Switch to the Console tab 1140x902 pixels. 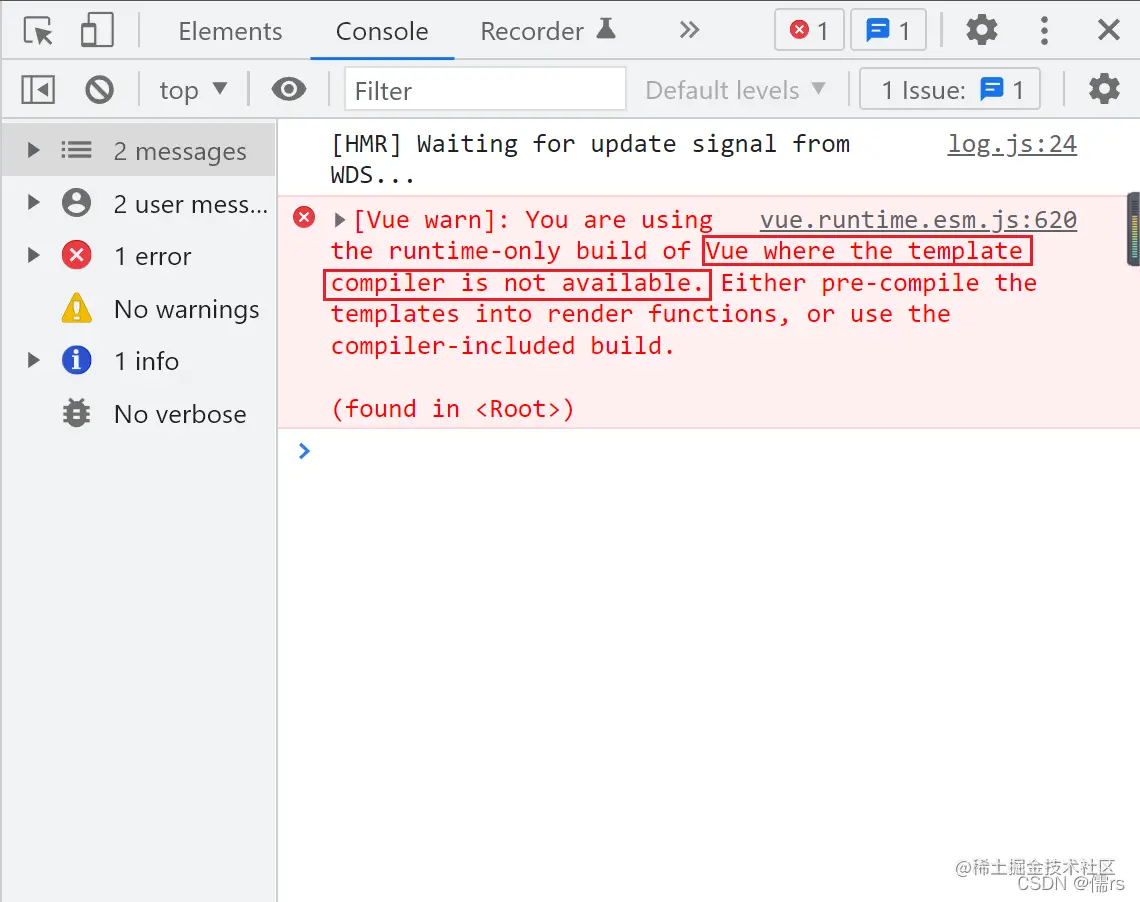[382, 31]
